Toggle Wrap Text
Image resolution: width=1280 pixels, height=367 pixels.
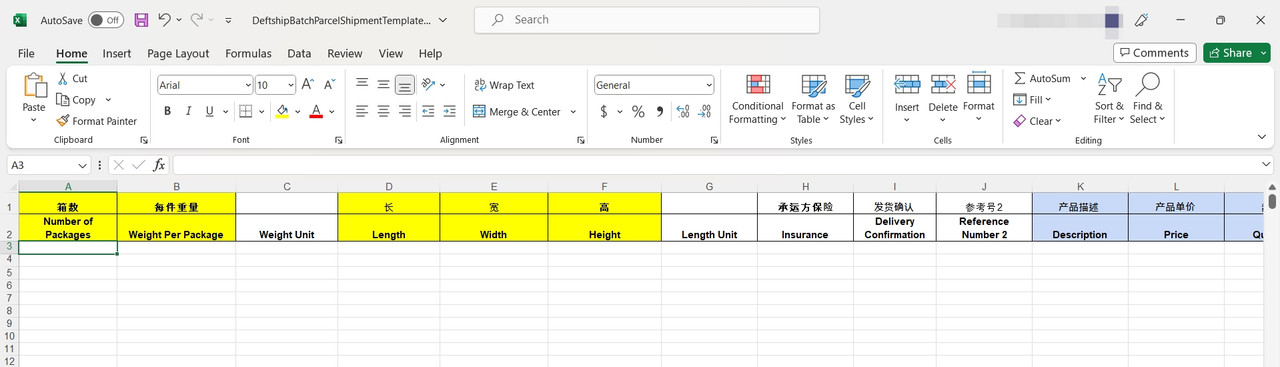(504, 85)
